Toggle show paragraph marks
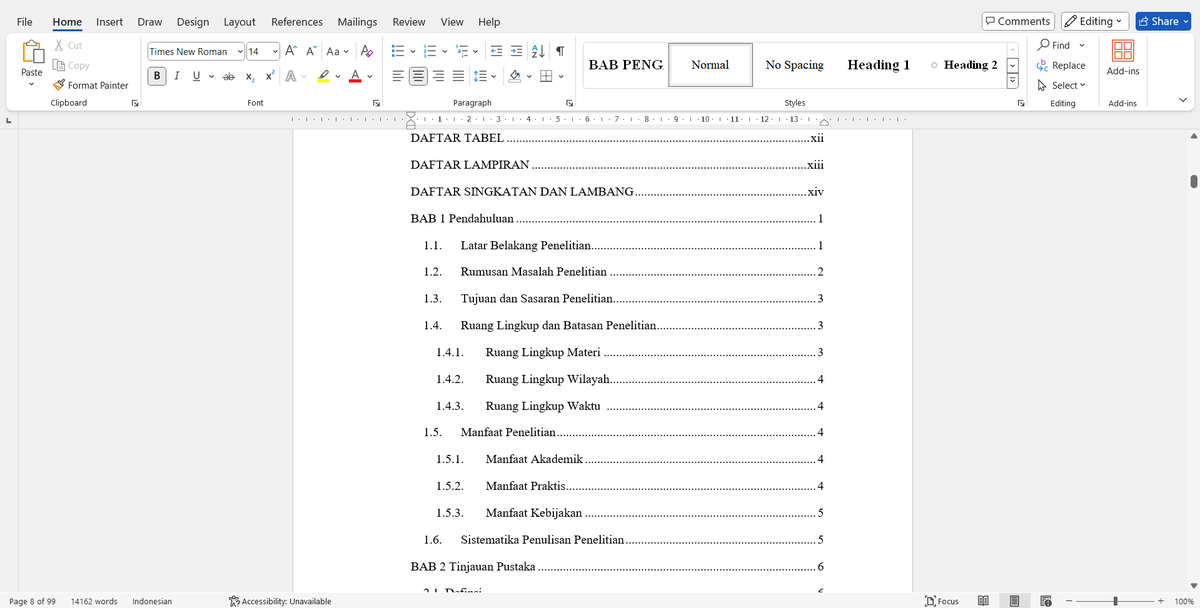 point(560,51)
